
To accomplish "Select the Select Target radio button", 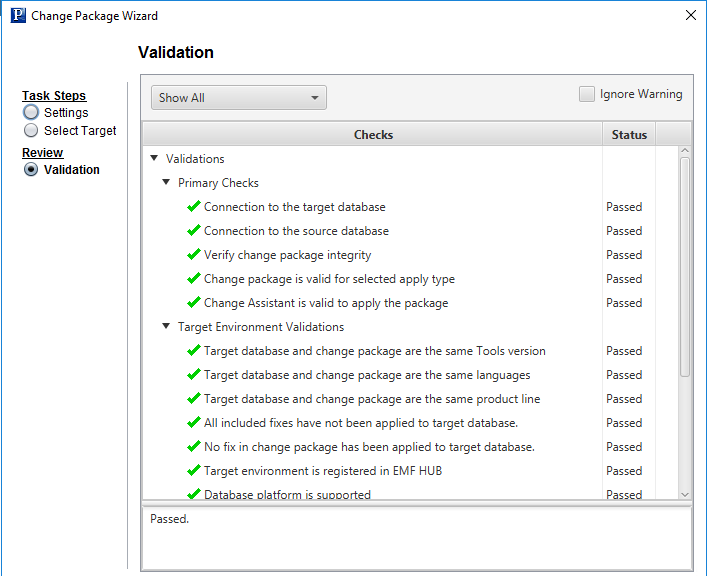I will pyautogui.click(x=31, y=130).
